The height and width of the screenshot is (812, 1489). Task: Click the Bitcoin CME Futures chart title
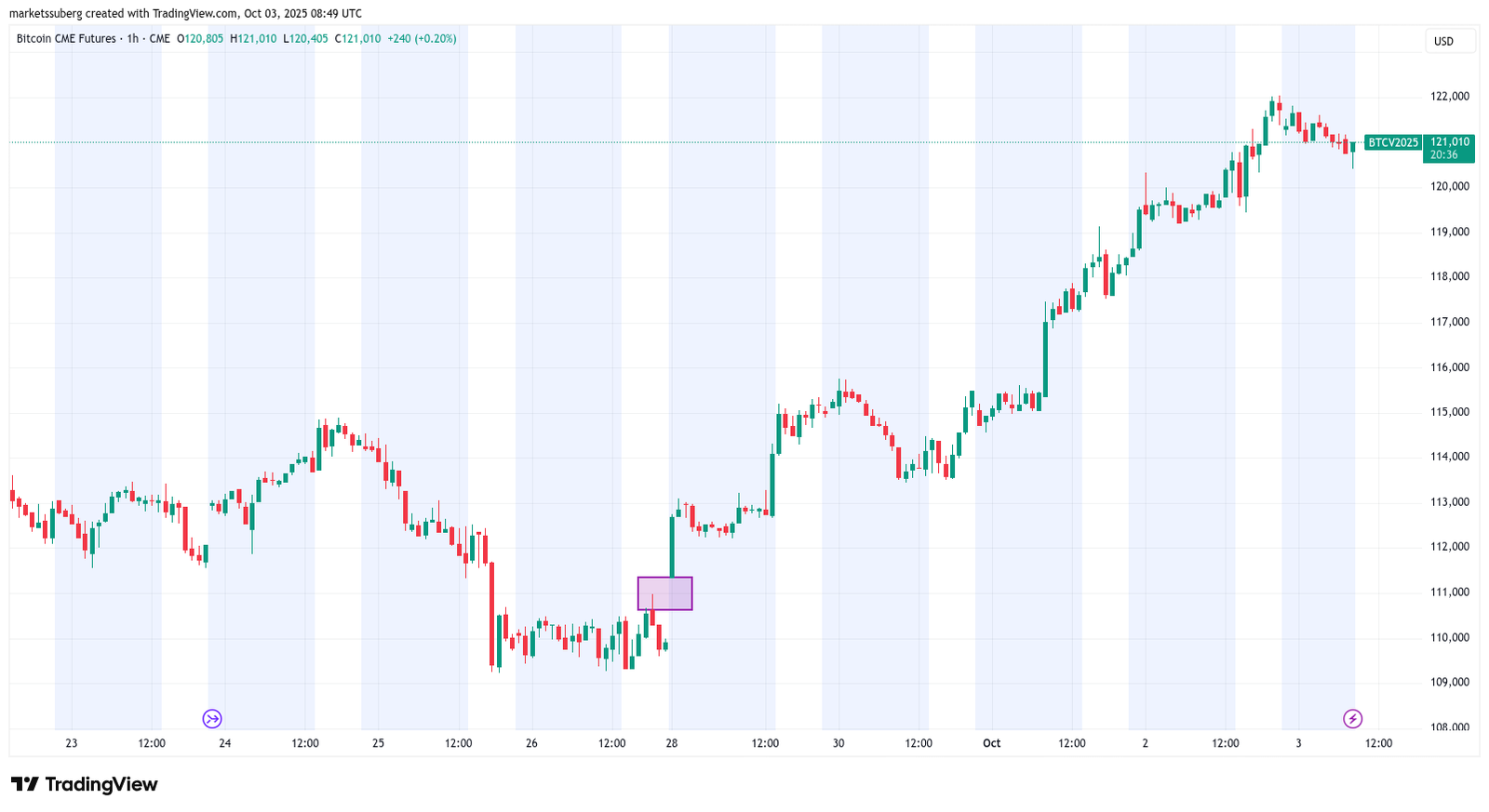(x=66, y=39)
